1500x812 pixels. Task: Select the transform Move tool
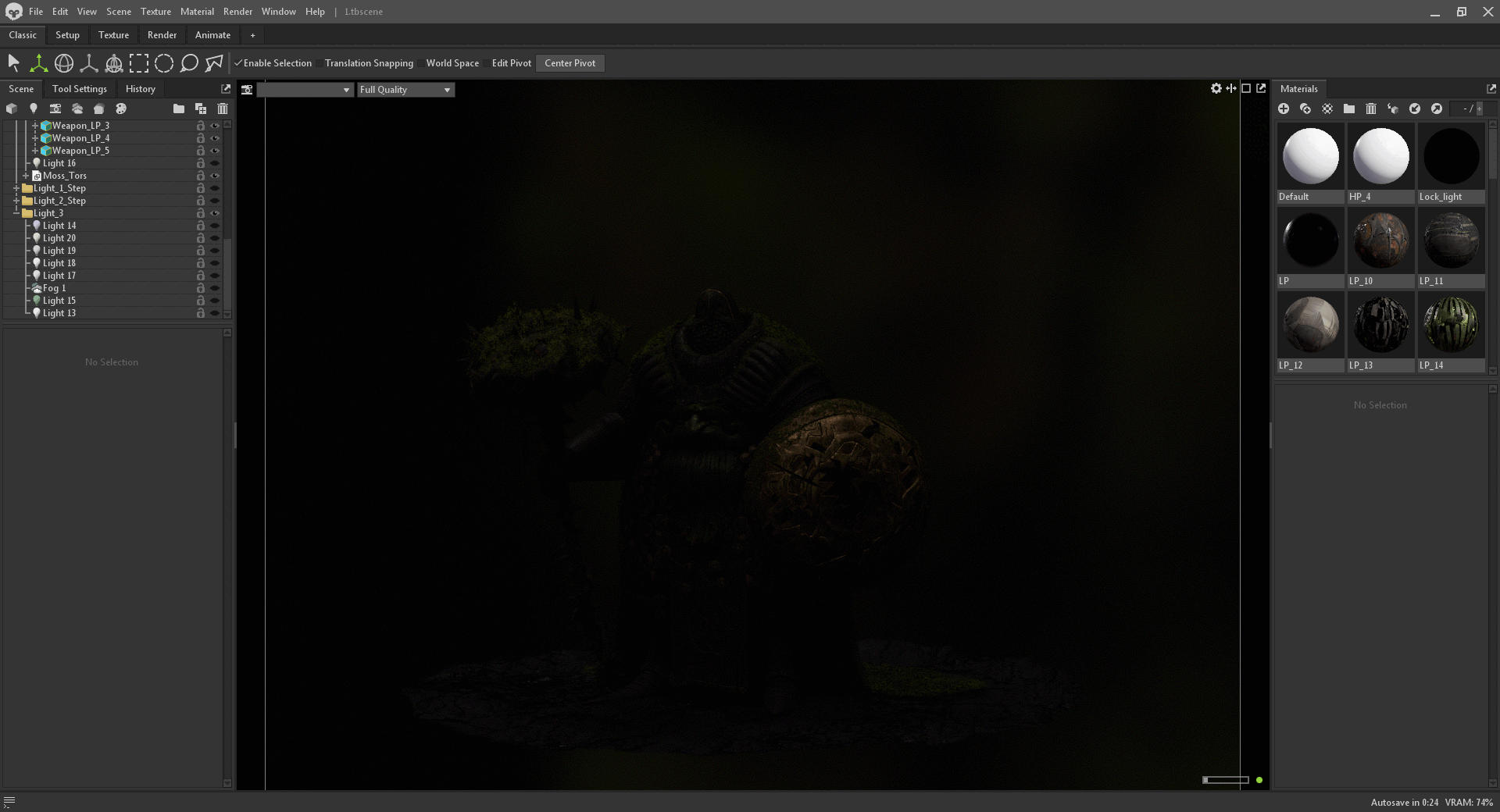(x=38, y=62)
